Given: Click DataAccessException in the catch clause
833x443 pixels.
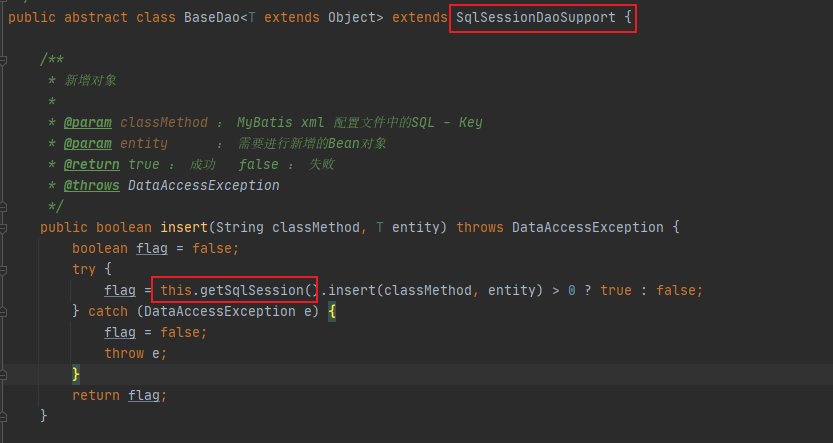Looking at the screenshot, I should (219, 311).
